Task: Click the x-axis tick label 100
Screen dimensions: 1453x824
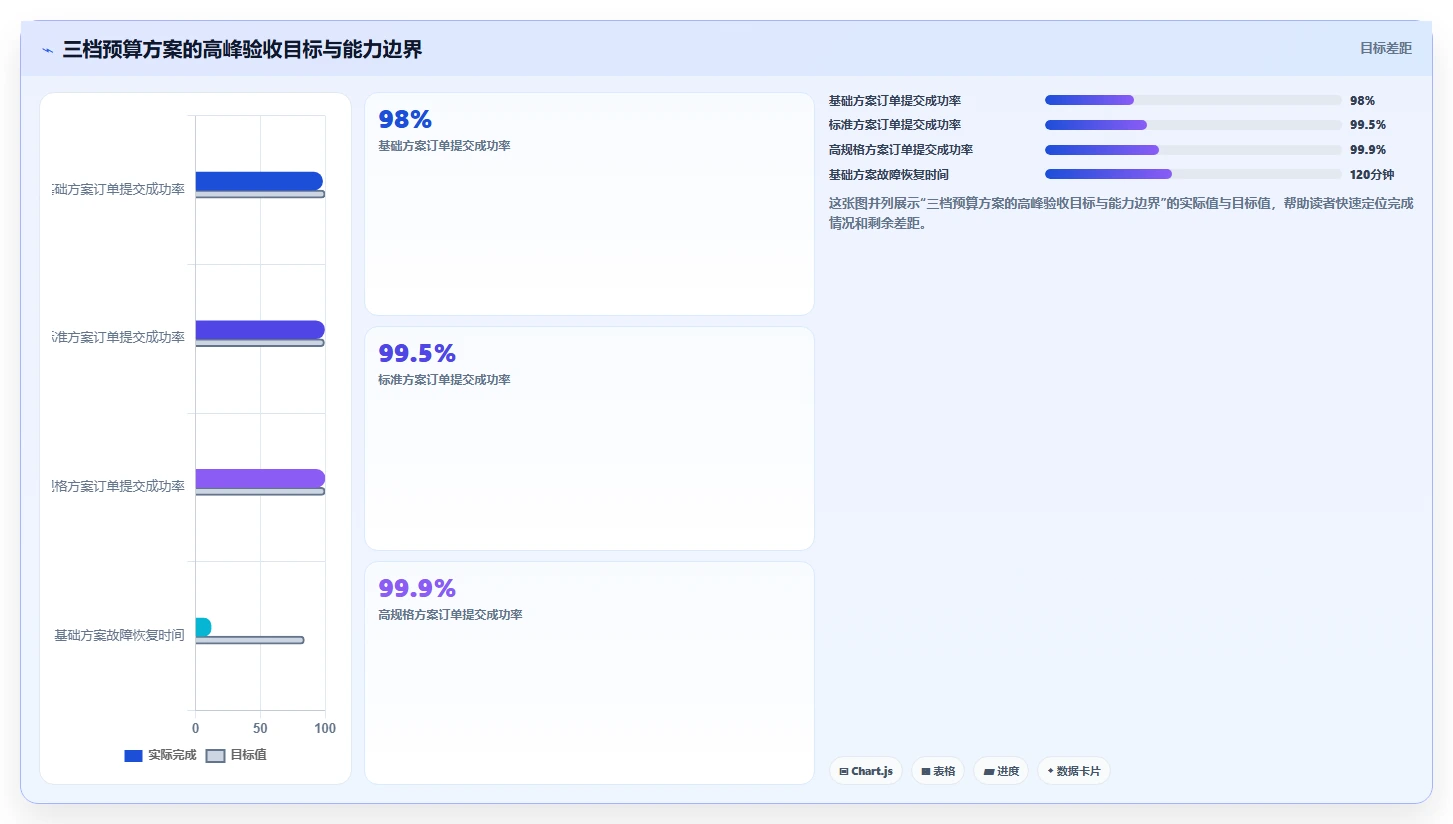Action: click(325, 728)
